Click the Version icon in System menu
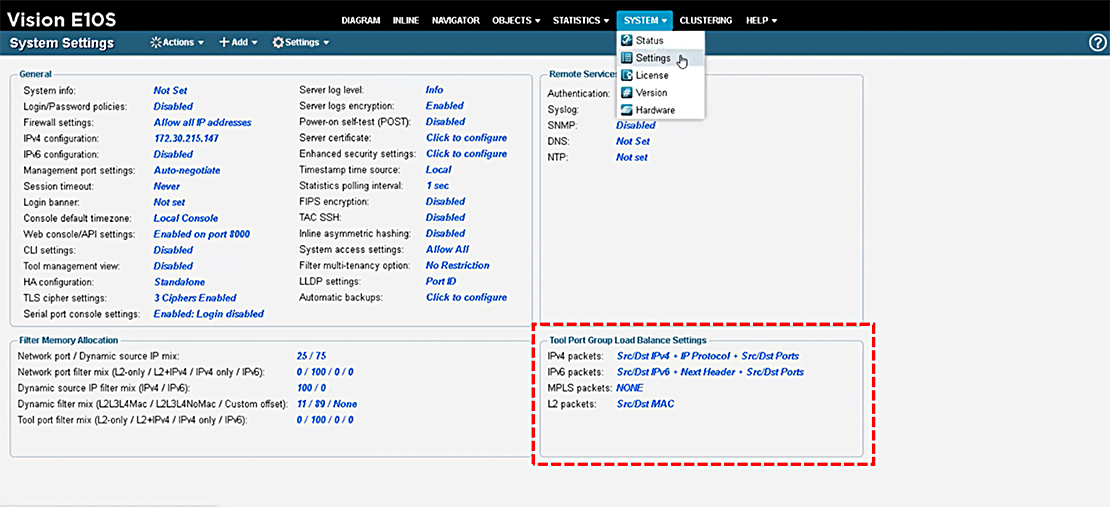 click(x=627, y=92)
